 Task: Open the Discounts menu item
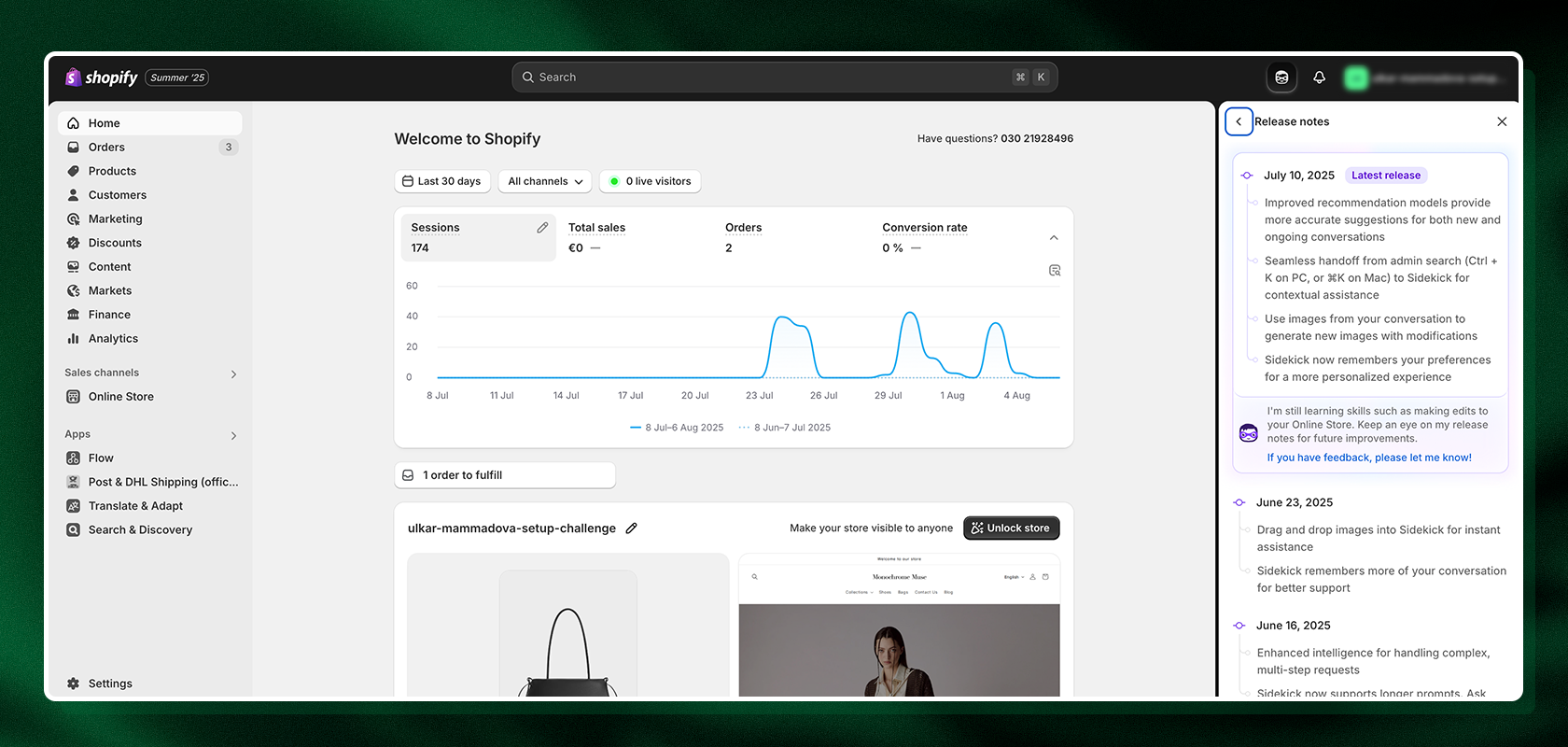click(x=149, y=243)
